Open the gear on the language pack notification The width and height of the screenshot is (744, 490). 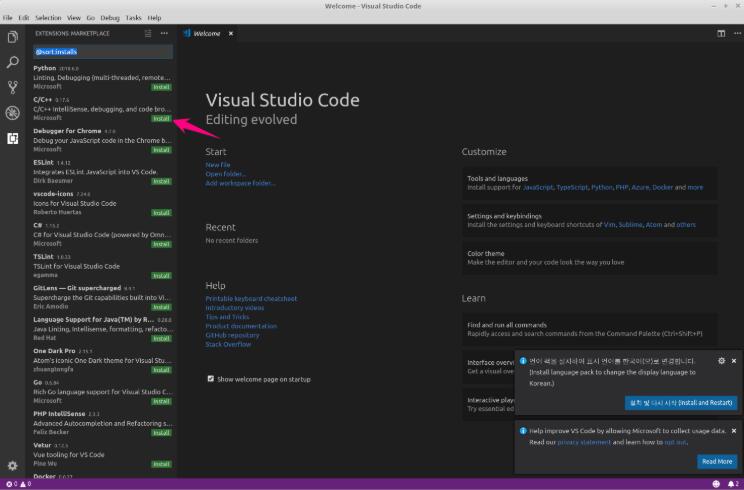click(721, 361)
